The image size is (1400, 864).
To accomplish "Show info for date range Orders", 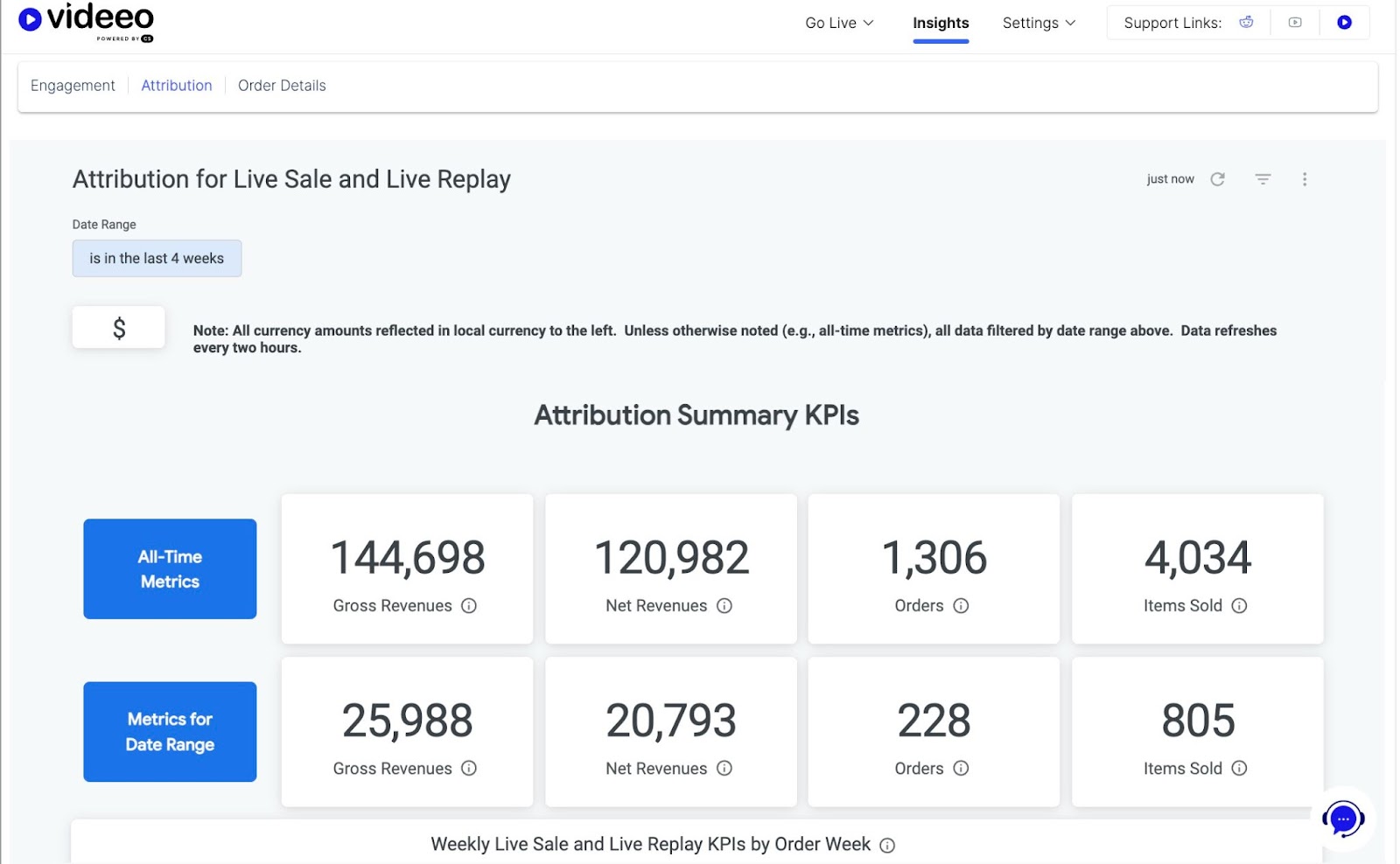I will [961, 769].
